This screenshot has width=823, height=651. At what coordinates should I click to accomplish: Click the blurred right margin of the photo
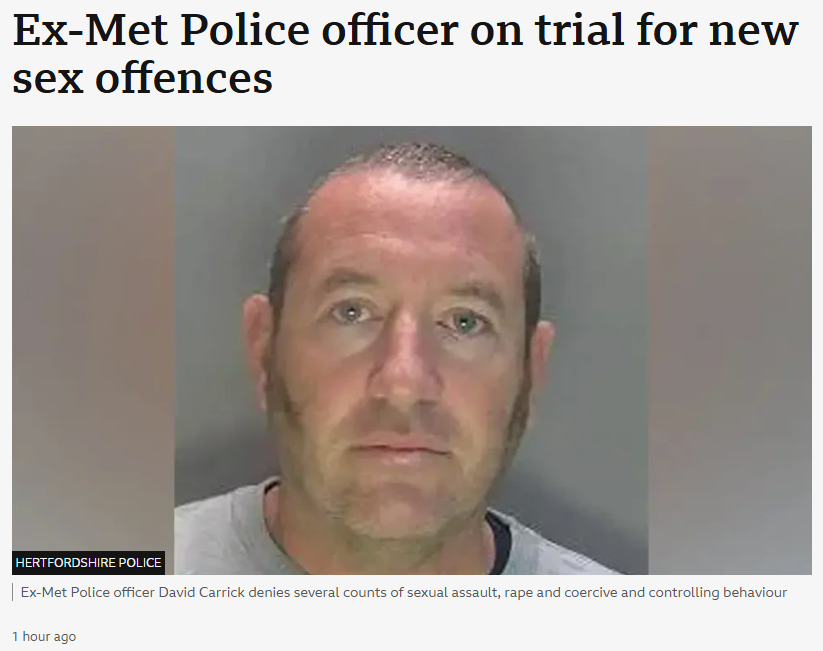click(730, 350)
